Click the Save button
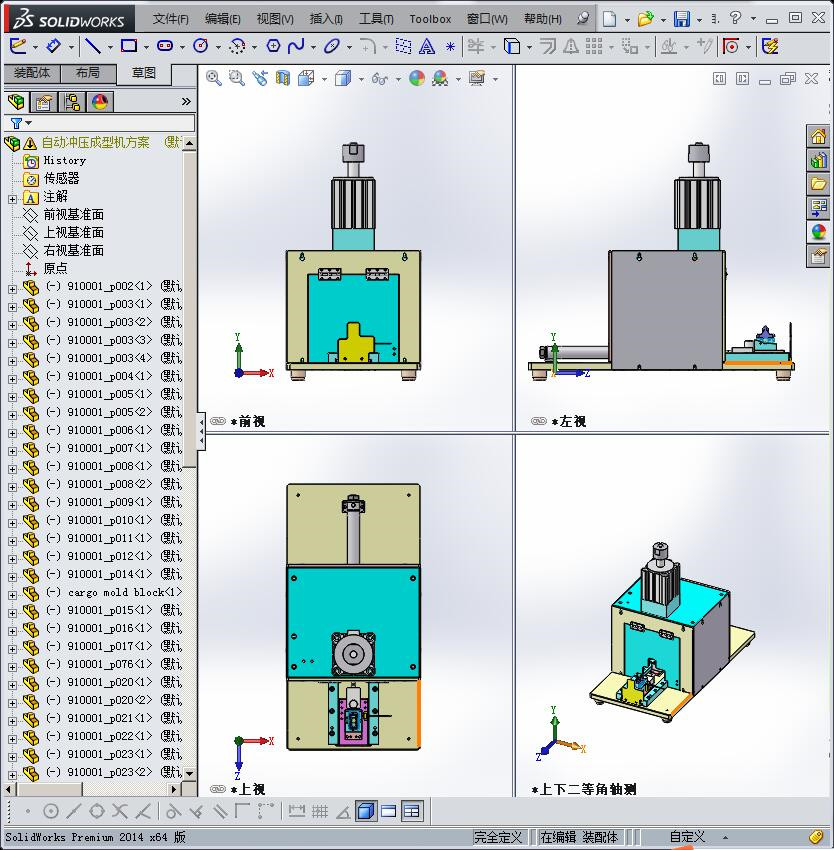 click(682, 19)
